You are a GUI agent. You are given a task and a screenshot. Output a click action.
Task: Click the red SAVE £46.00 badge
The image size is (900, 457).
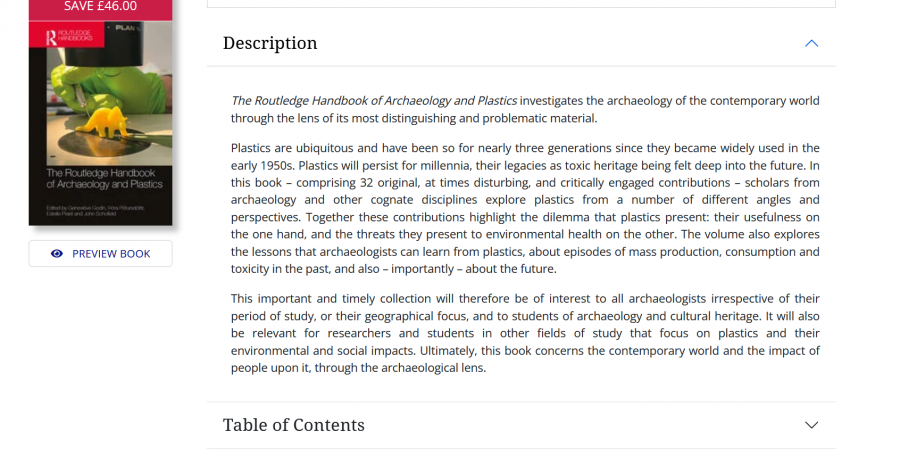100,7
